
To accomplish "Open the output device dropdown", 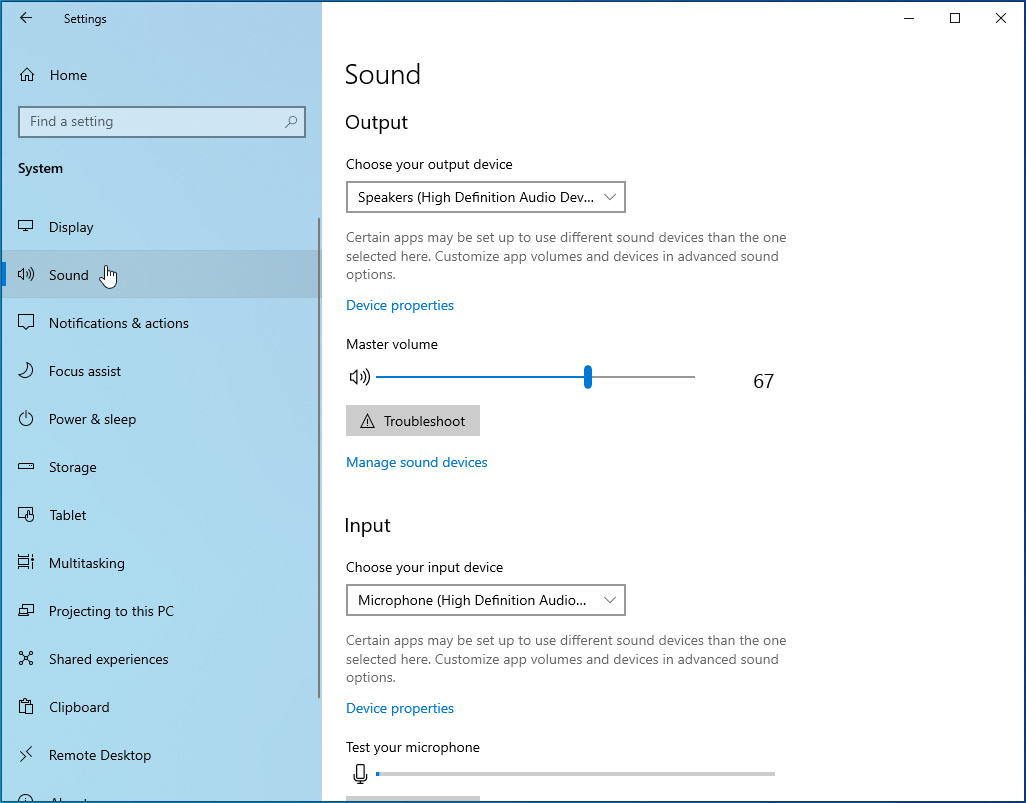I will point(485,197).
